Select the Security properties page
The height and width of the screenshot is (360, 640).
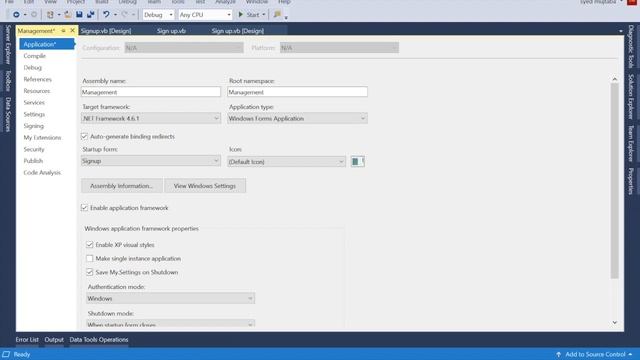tap(34, 149)
